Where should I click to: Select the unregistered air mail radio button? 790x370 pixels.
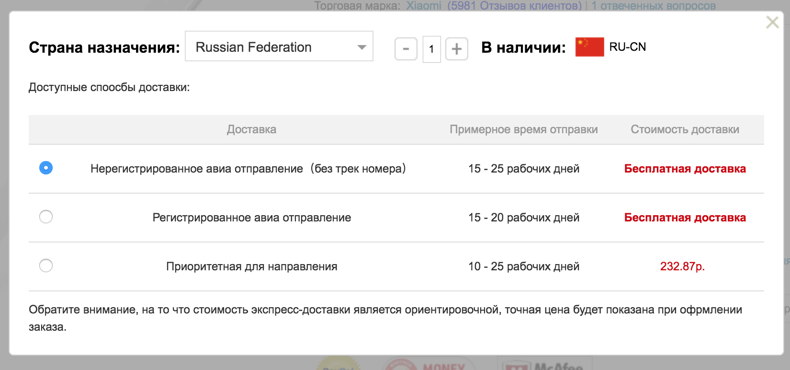click(46, 168)
